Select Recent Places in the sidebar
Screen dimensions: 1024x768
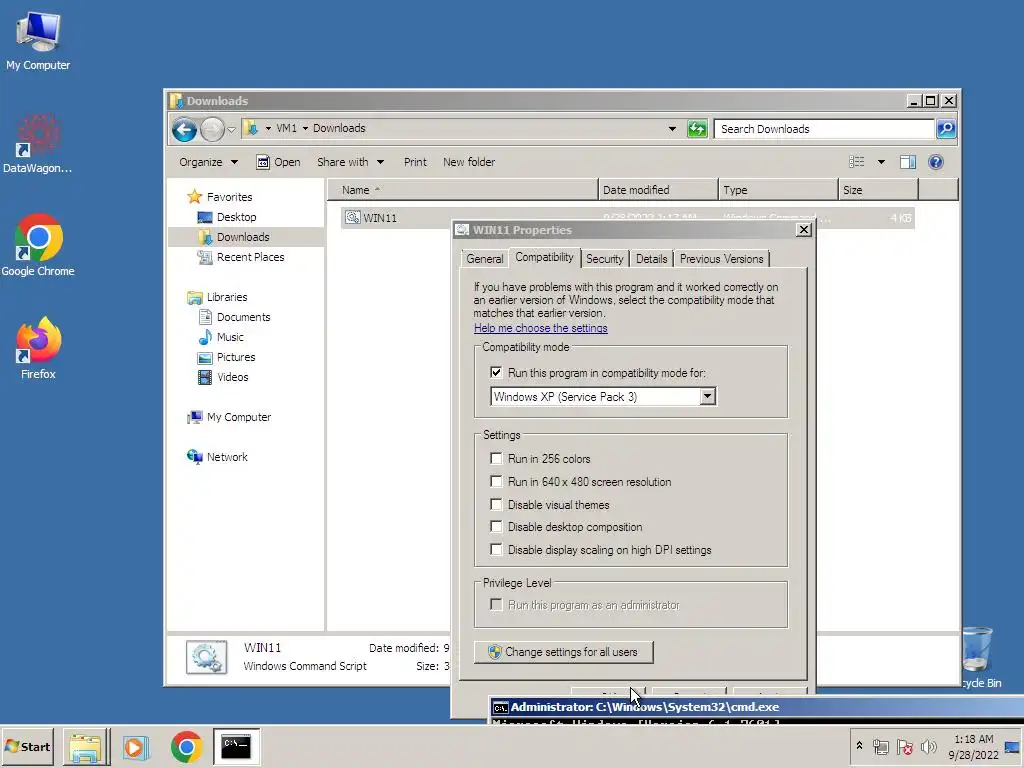point(251,257)
